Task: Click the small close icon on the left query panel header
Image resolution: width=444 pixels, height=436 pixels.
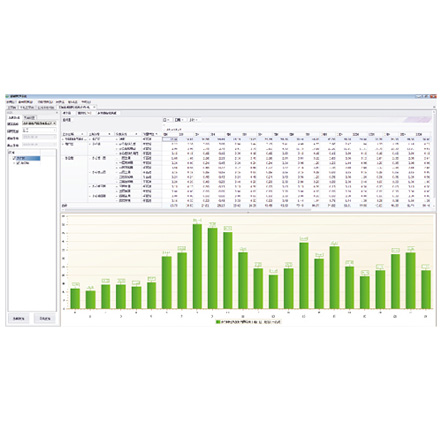Action: tap(57, 113)
